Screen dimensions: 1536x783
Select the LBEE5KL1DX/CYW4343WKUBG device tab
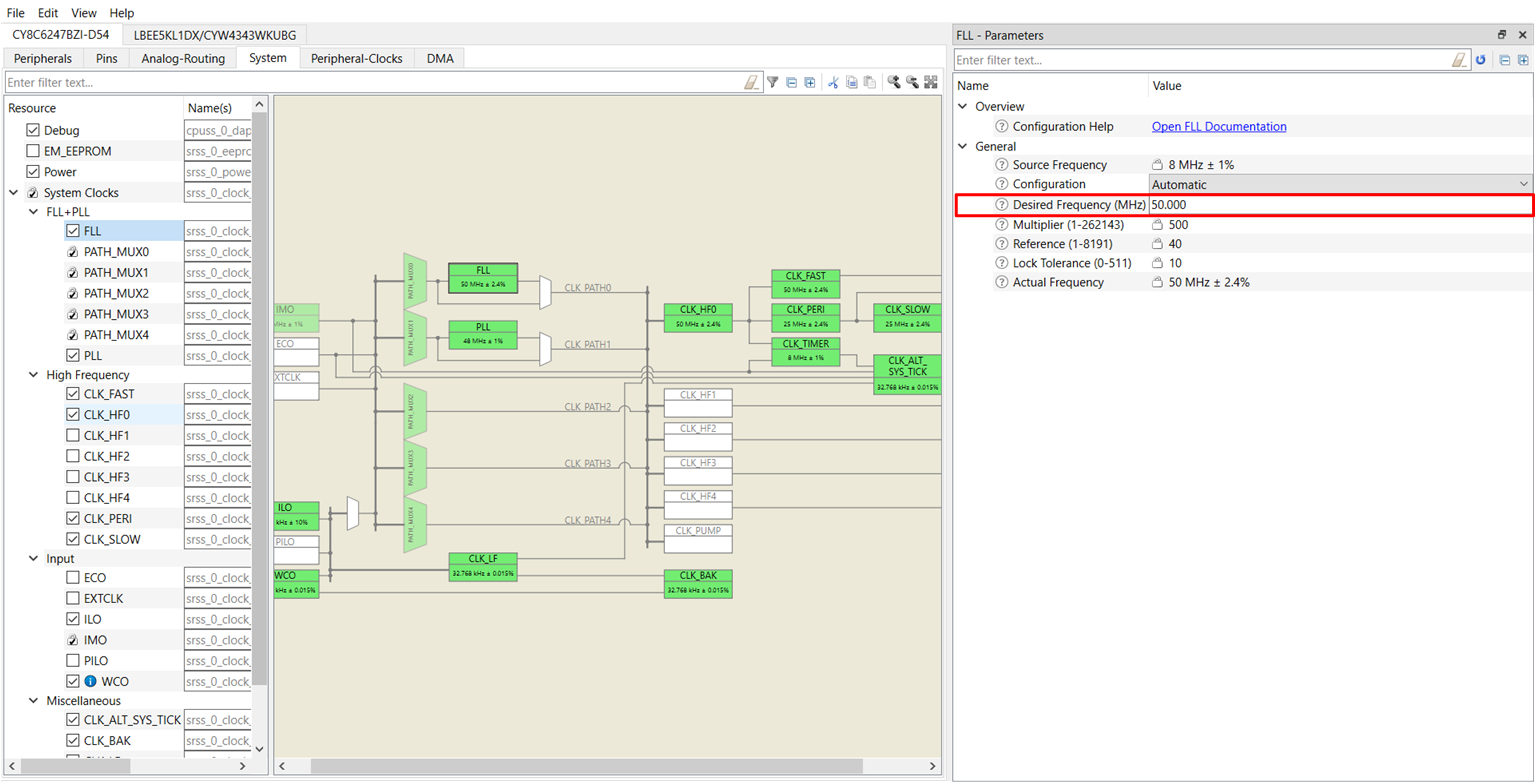coord(215,35)
